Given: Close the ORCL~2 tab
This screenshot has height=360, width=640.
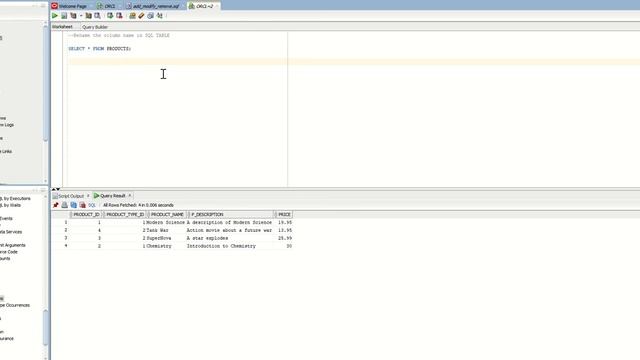Looking at the screenshot, I should tap(217, 6).
